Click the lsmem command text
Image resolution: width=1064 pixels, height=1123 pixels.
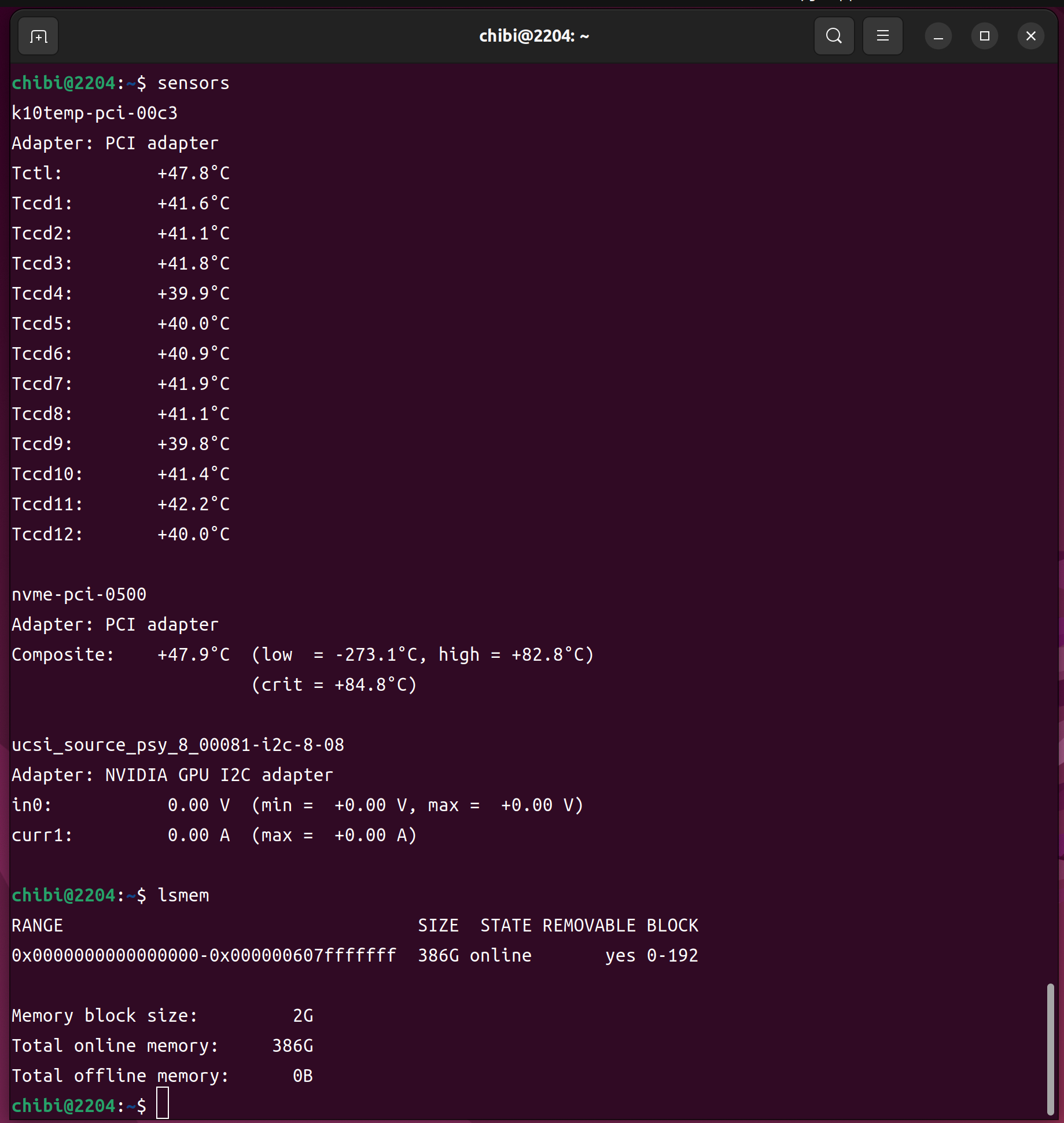183,895
